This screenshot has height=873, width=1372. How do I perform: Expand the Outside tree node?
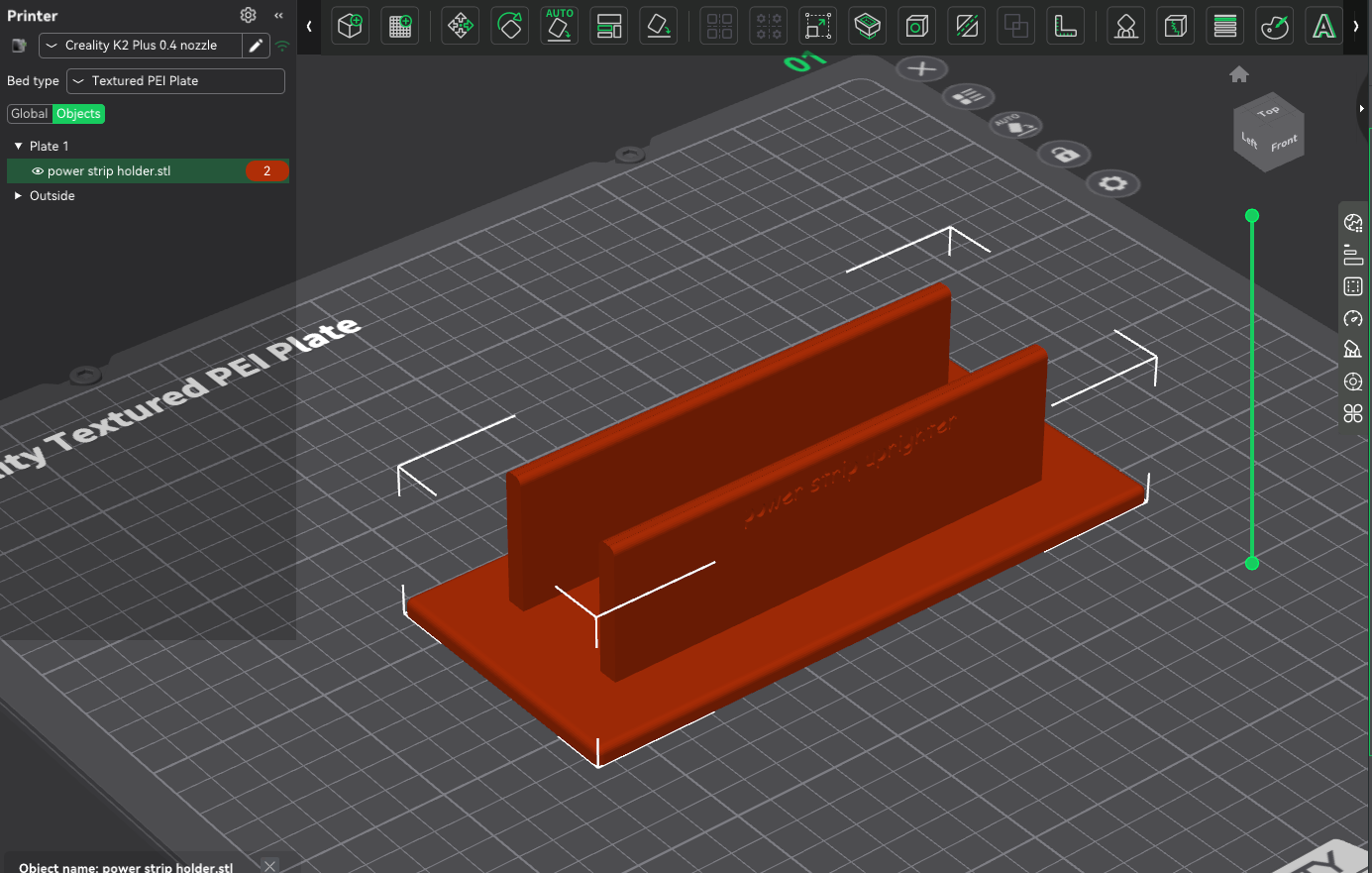18,196
